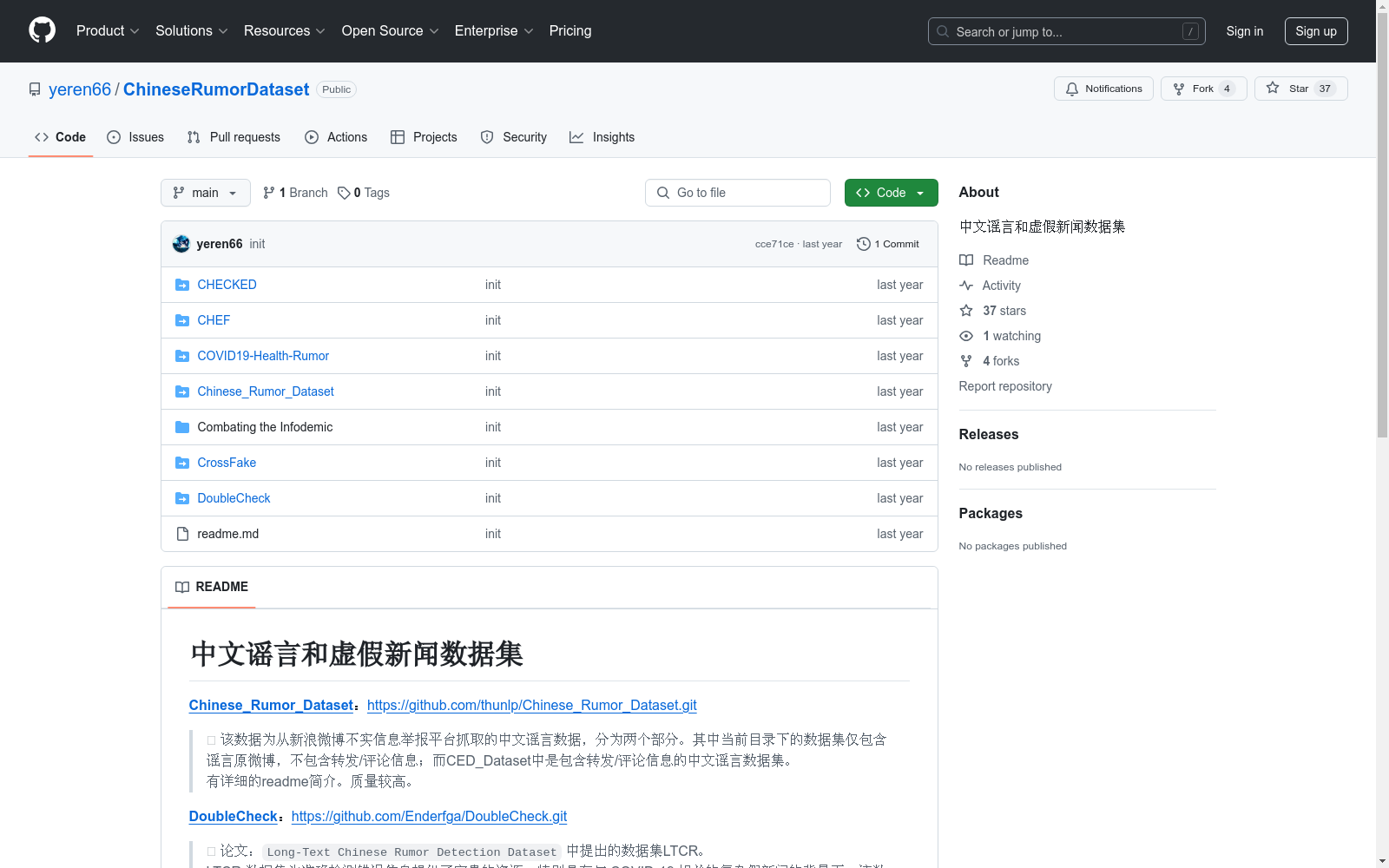The height and width of the screenshot is (868, 1389).
Task: Open the ChineseRumorDataset repository link
Action: coord(216,89)
